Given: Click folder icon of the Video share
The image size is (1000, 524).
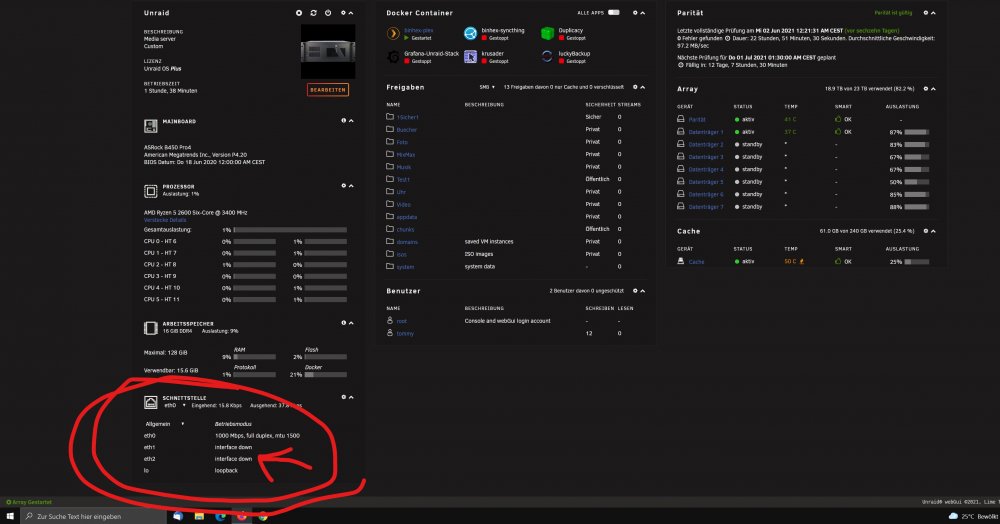Looking at the screenshot, I should pos(390,204).
